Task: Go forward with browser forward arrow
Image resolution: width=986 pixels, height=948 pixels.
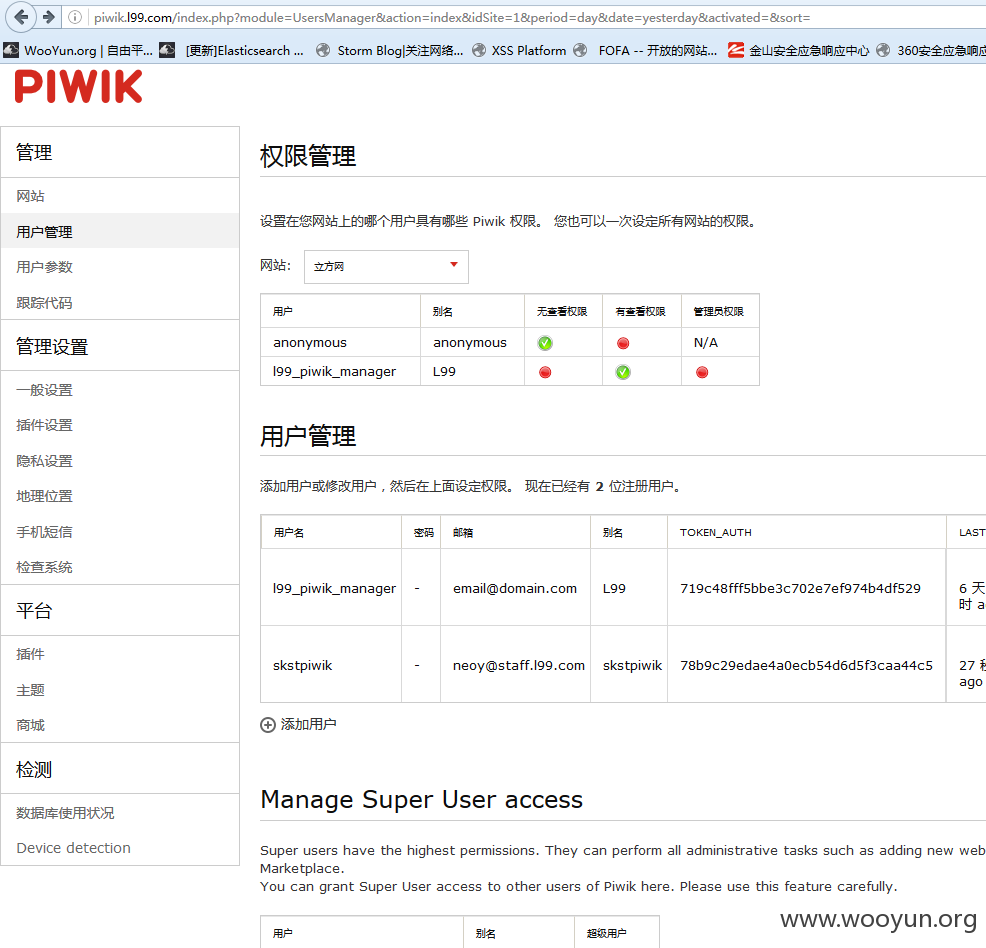Action: (48, 17)
